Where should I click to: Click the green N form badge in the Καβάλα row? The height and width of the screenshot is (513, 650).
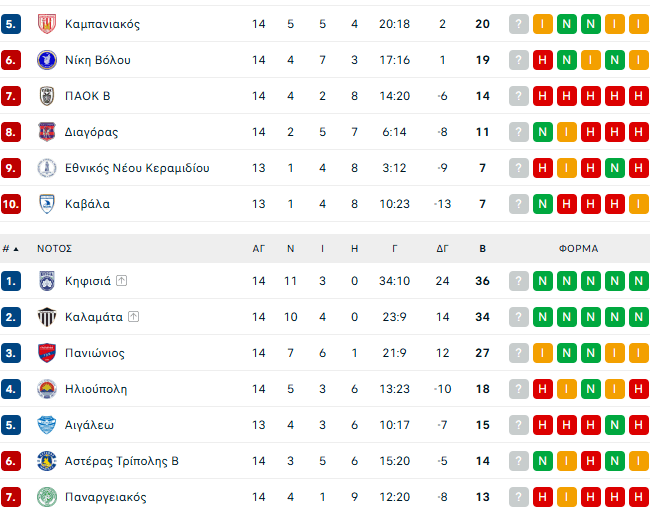coord(542,204)
